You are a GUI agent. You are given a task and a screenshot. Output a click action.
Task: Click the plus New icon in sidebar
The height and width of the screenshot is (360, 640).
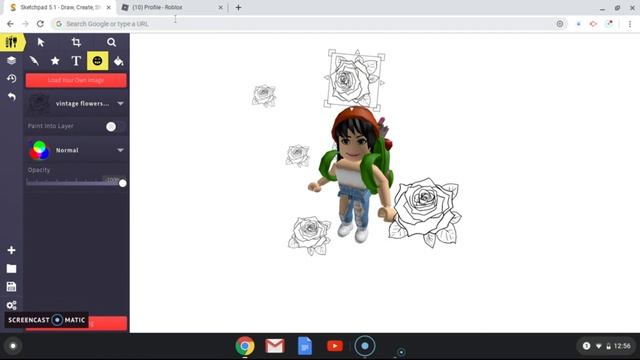11,250
